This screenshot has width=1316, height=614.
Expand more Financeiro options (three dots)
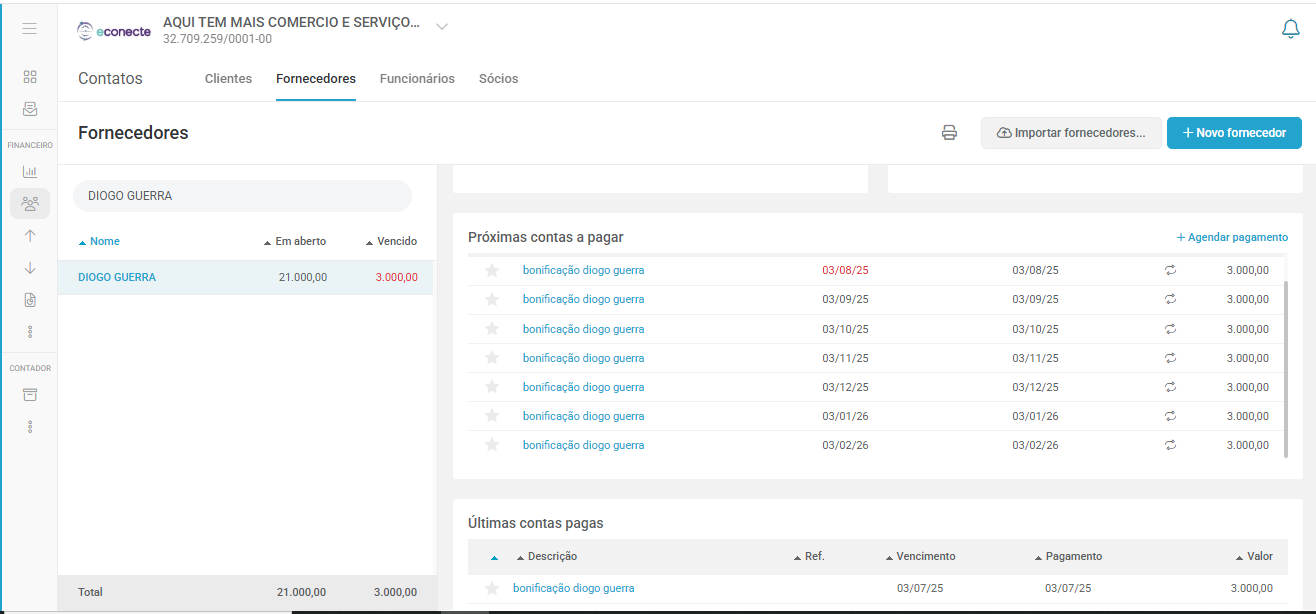[x=30, y=331]
